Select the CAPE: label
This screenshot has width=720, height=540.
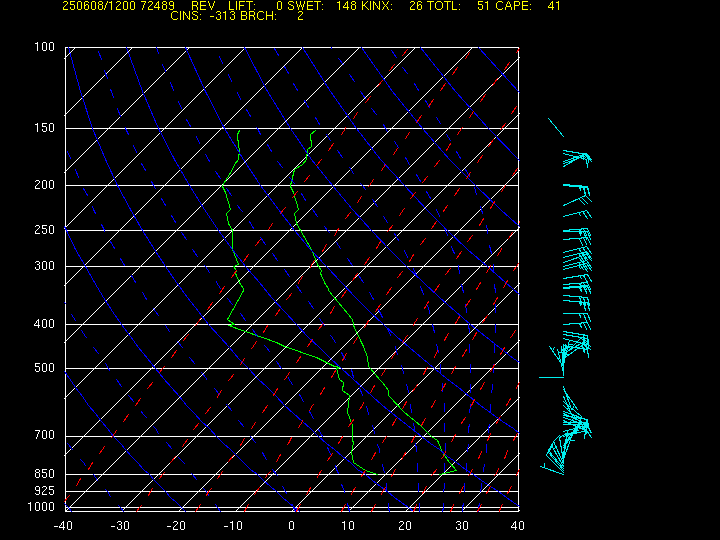point(513,6)
